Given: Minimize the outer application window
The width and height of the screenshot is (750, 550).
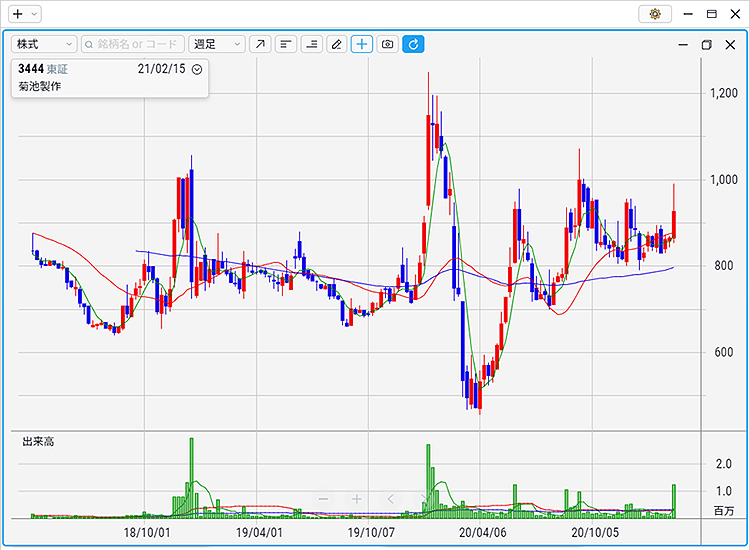Looking at the screenshot, I should [x=688, y=14].
